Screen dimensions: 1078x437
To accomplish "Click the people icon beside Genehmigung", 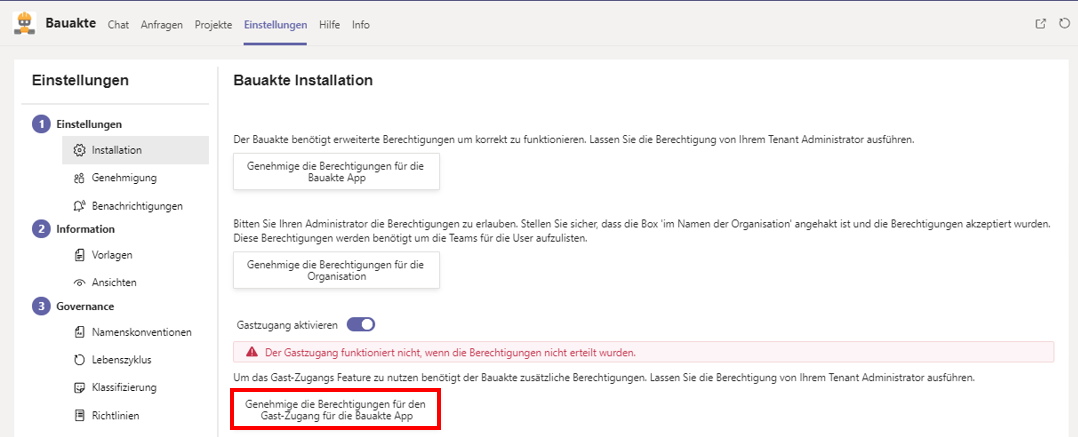I will (x=78, y=178).
